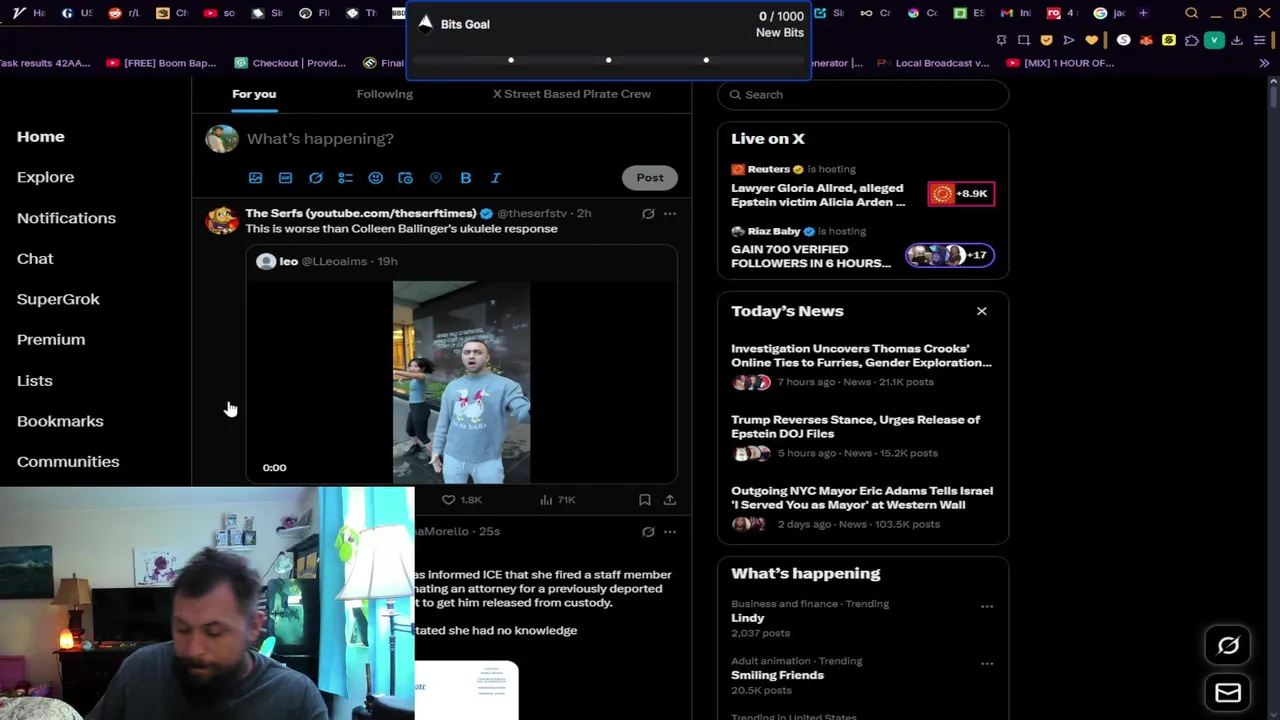Open your profile avatar in composer
Image resolution: width=1280 pixels, height=720 pixels.
click(x=222, y=138)
